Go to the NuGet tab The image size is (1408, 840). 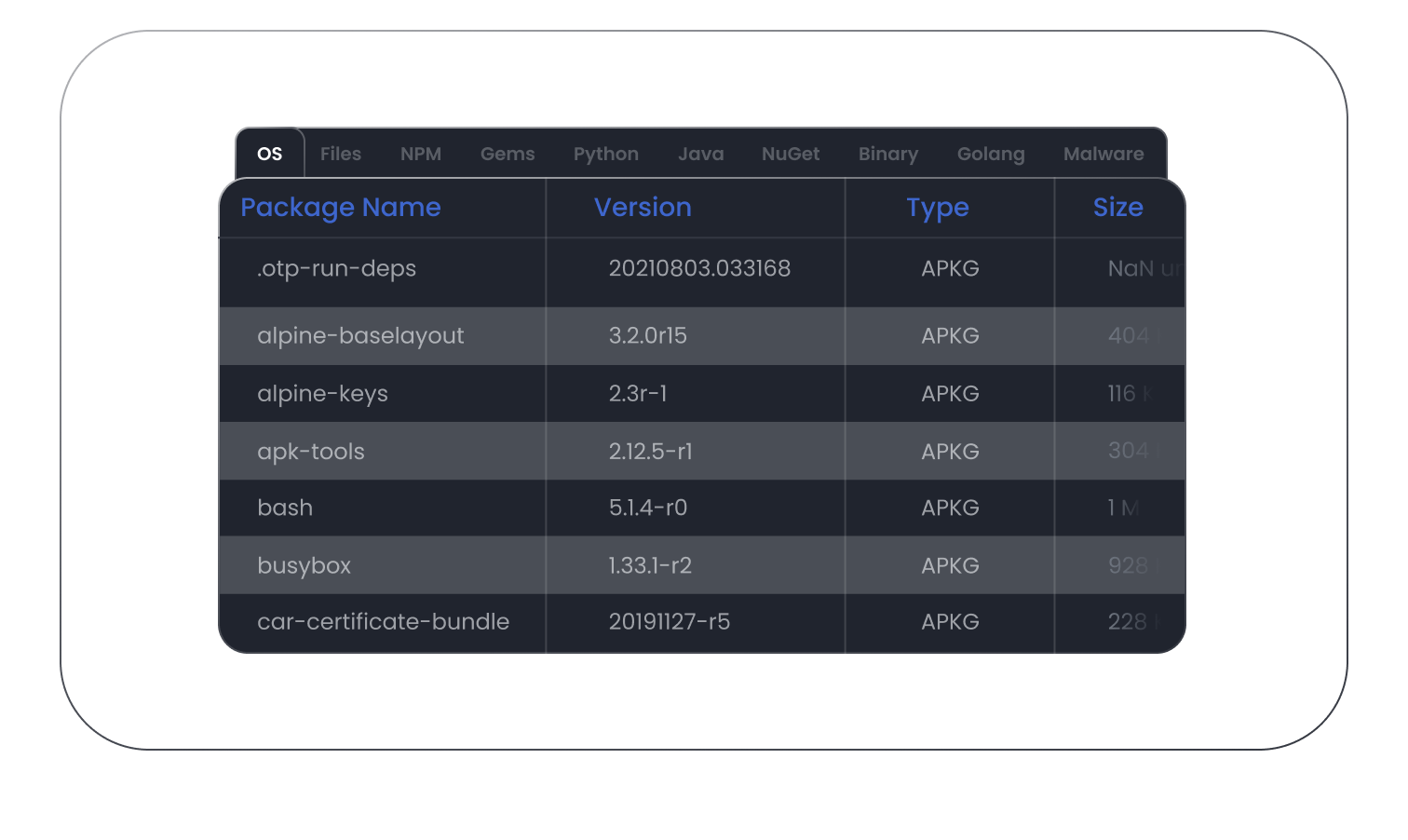(791, 154)
